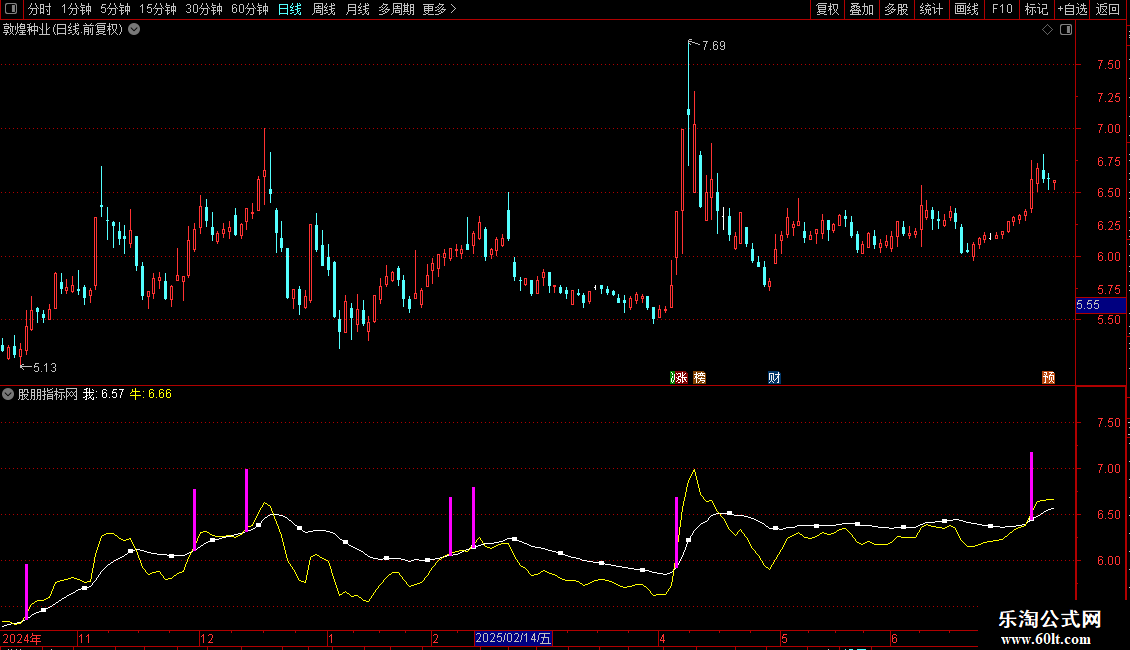Open the 多周期 multi-period tab
1130x650 pixels.
[396, 9]
